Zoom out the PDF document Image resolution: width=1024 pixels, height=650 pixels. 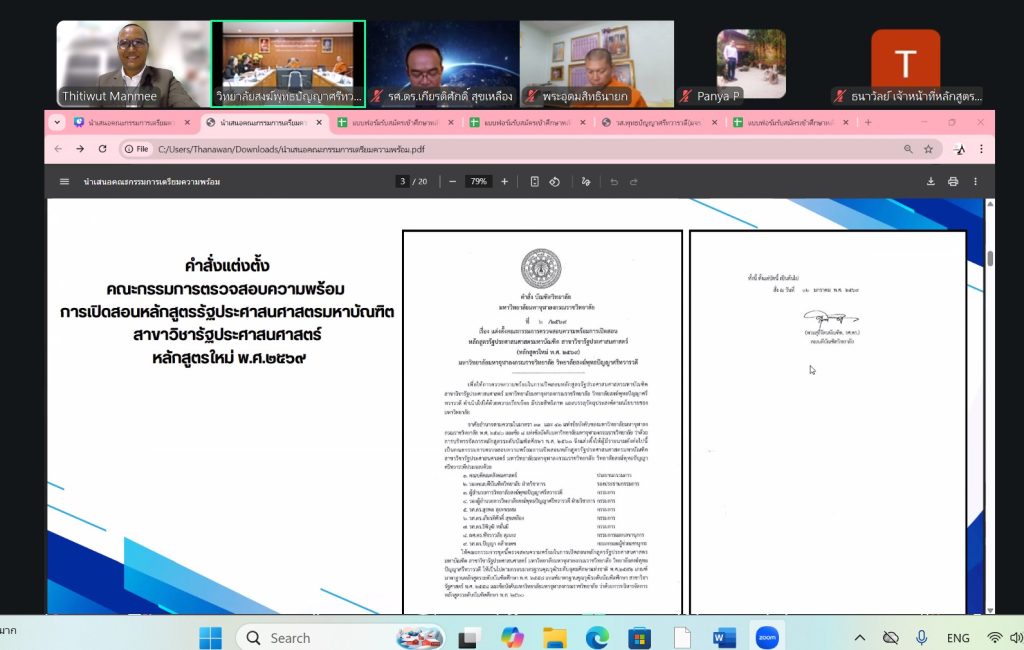click(452, 181)
